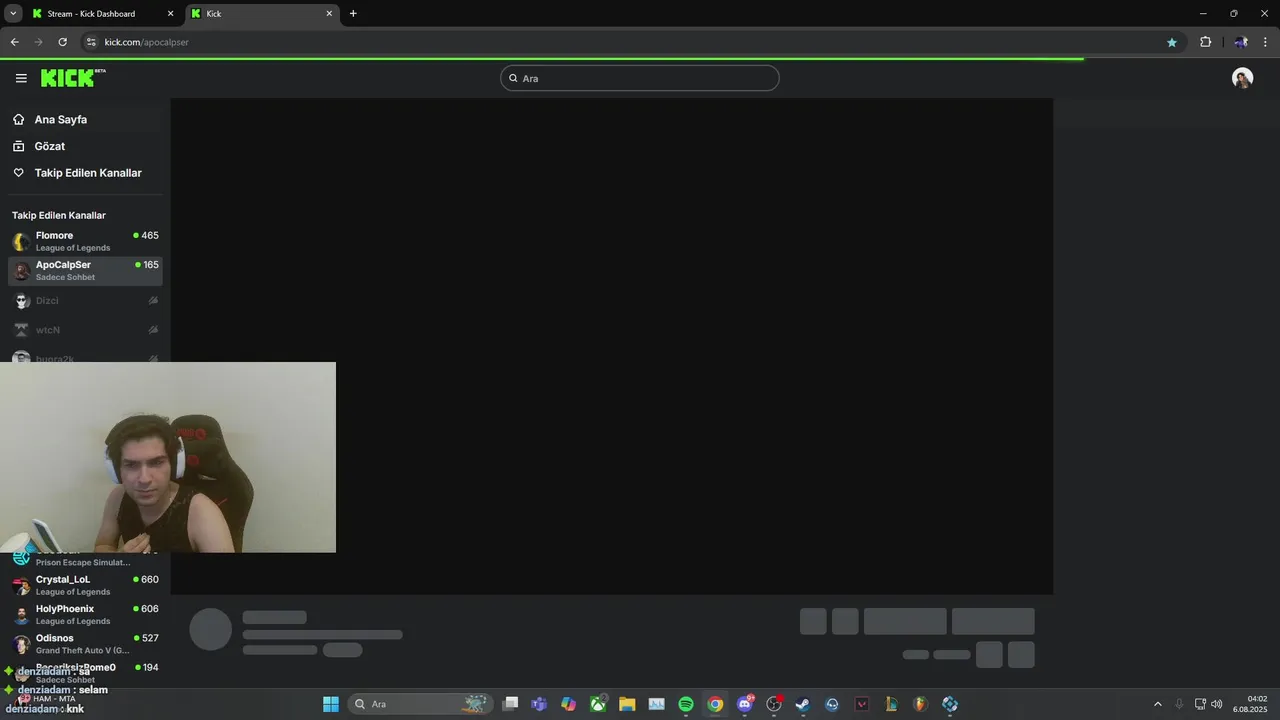Close the Kick tab

coord(329,14)
